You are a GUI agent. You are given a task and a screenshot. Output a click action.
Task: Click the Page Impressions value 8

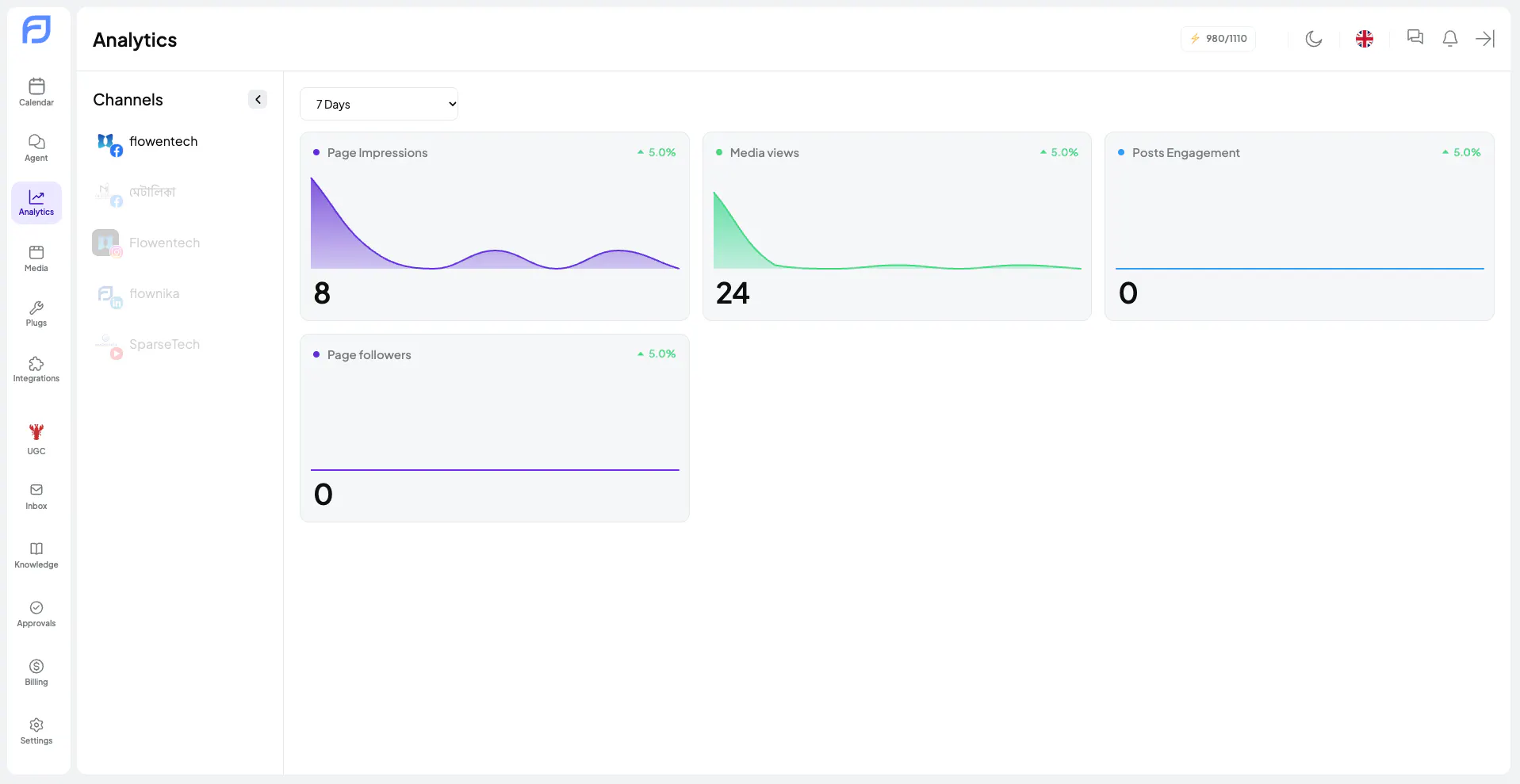click(322, 293)
